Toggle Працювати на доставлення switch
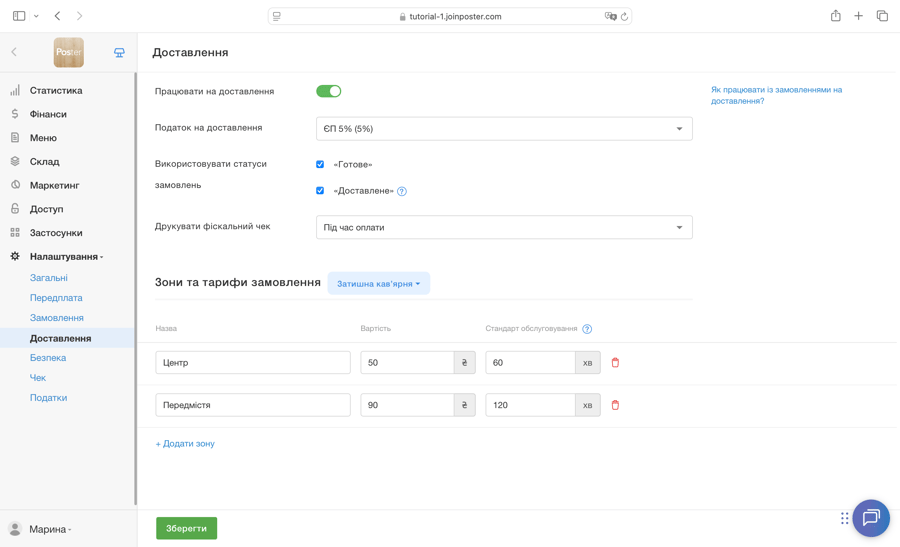Viewport: 900px width, 547px height. coord(329,91)
